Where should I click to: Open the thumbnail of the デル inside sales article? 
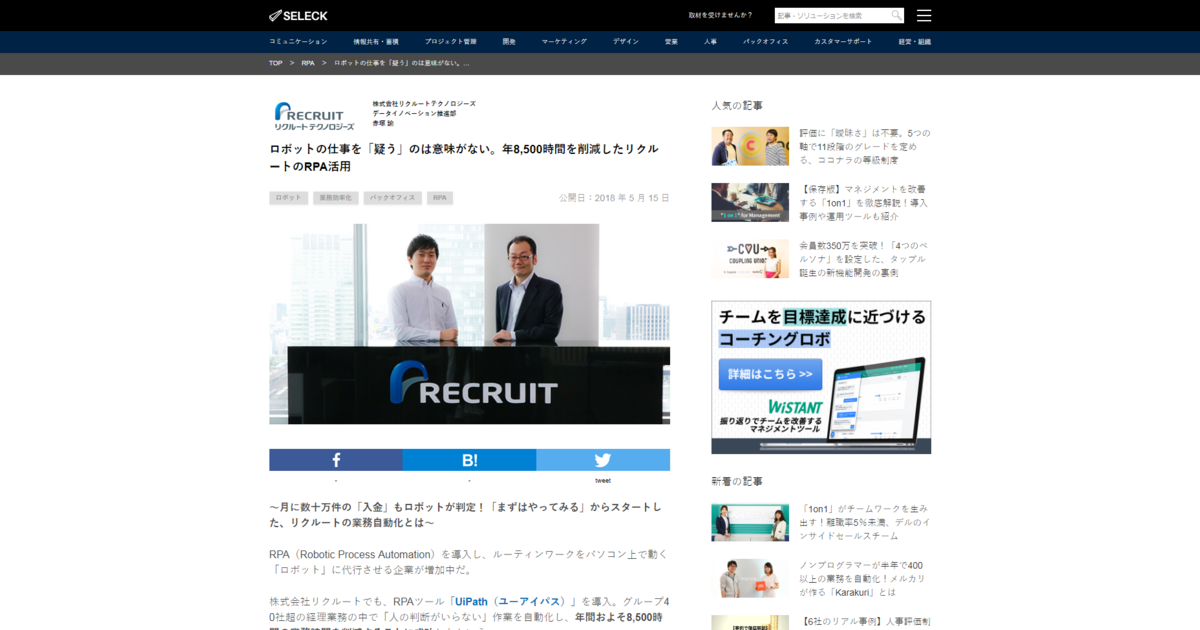pyautogui.click(x=750, y=522)
